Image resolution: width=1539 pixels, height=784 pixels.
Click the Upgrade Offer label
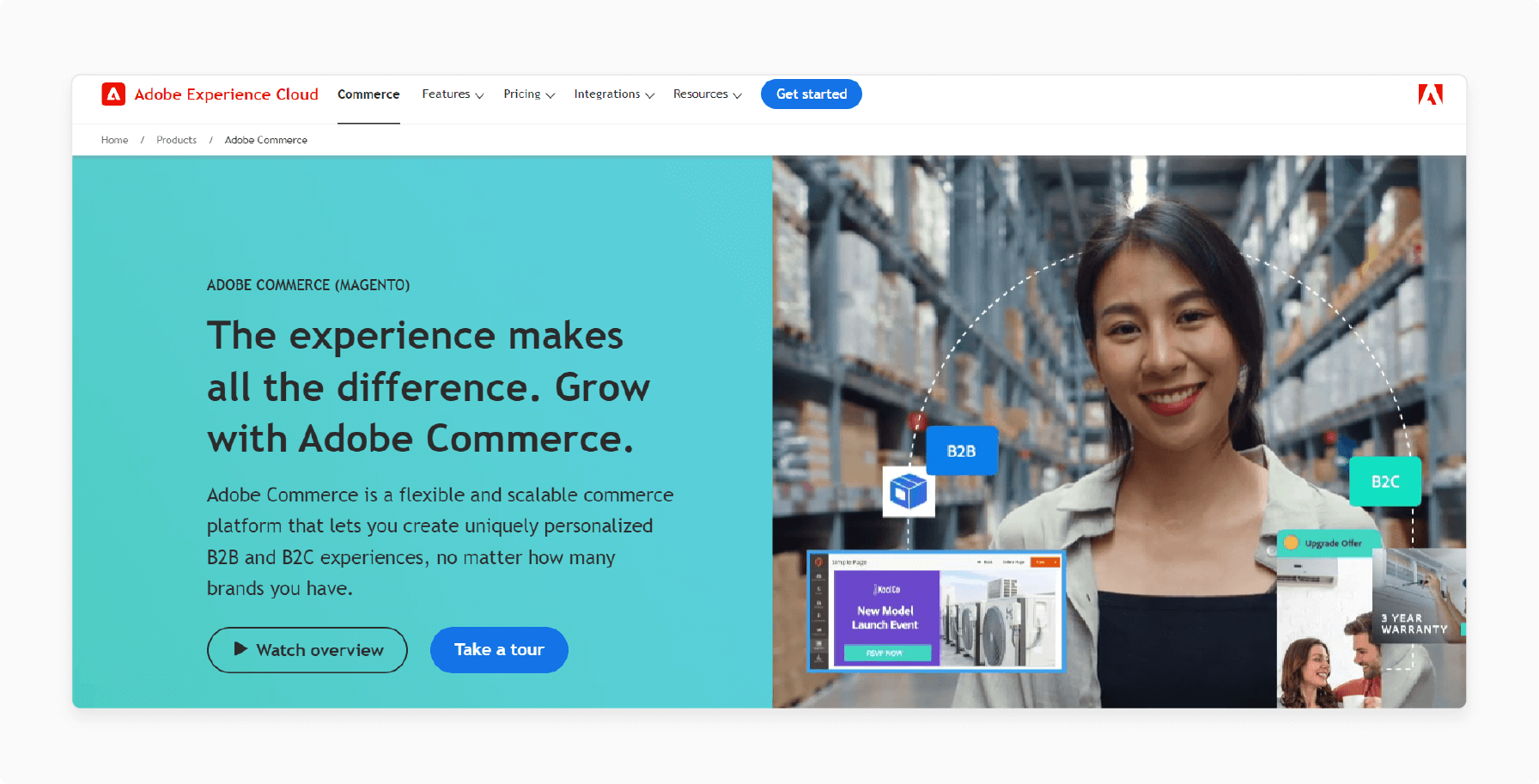[1333, 543]
